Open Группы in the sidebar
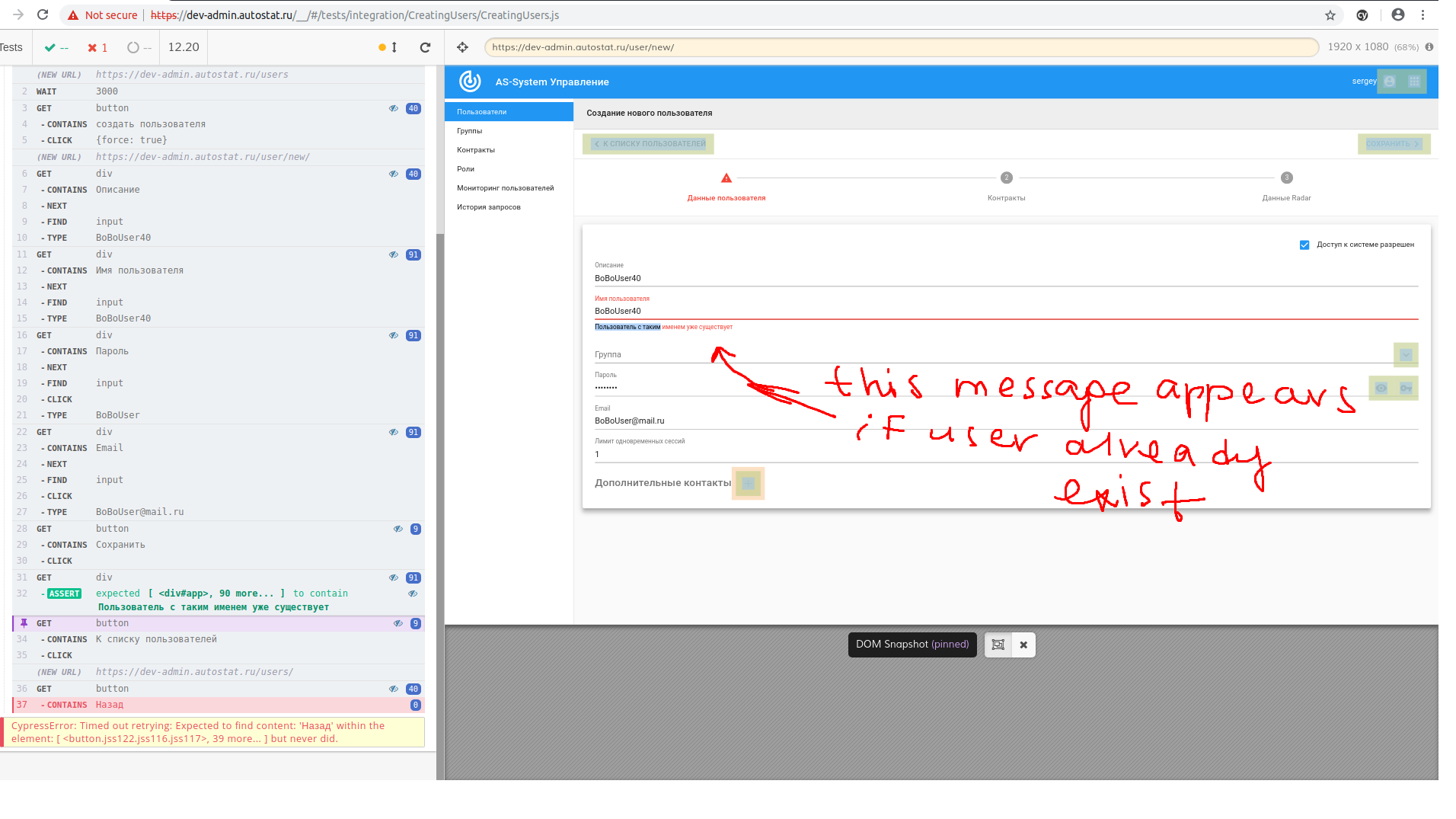Image resolution: width=1456 pixels, height=819 pixels. coord(509,131)
